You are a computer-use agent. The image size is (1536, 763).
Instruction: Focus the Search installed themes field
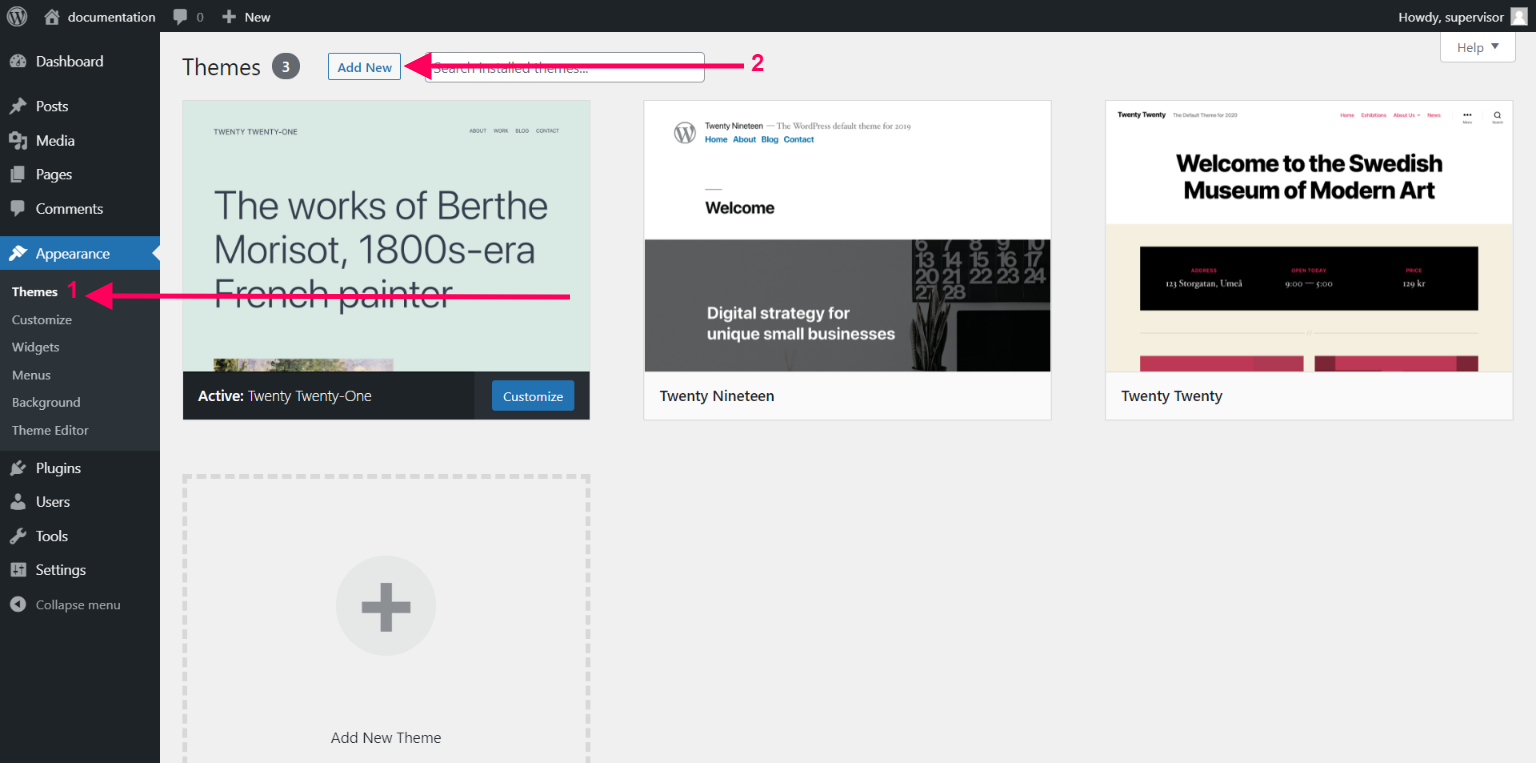[565, 68]
